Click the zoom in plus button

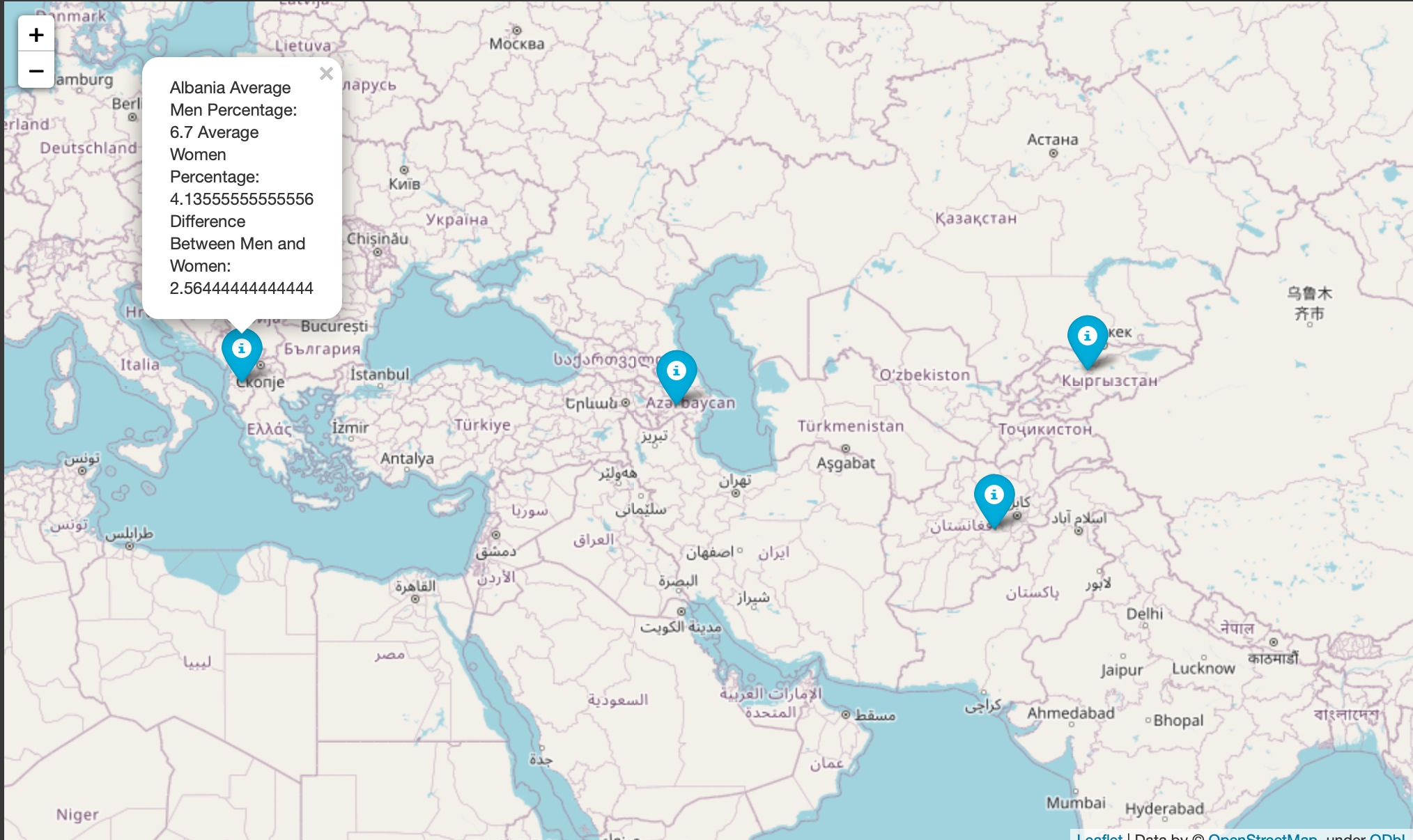pos(36,35)
